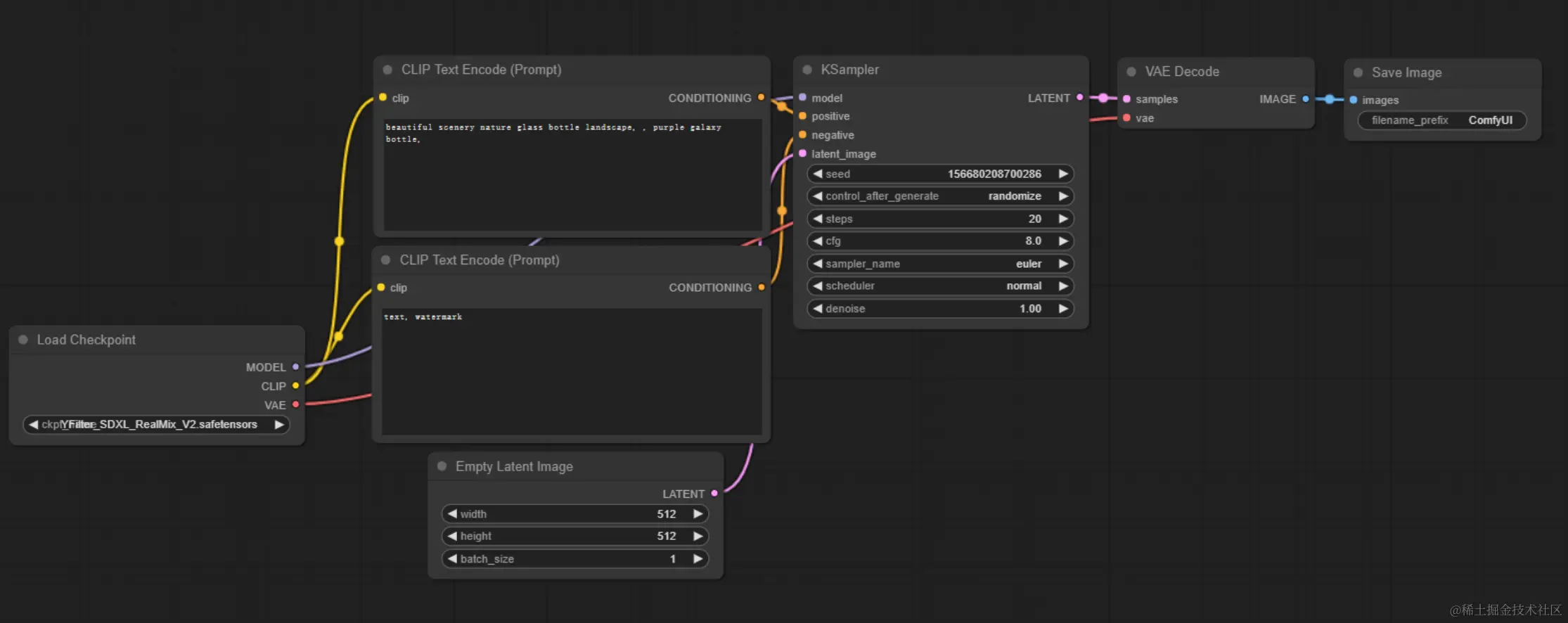
Task: Click KSampler model input socket
Action: point(802,98)
